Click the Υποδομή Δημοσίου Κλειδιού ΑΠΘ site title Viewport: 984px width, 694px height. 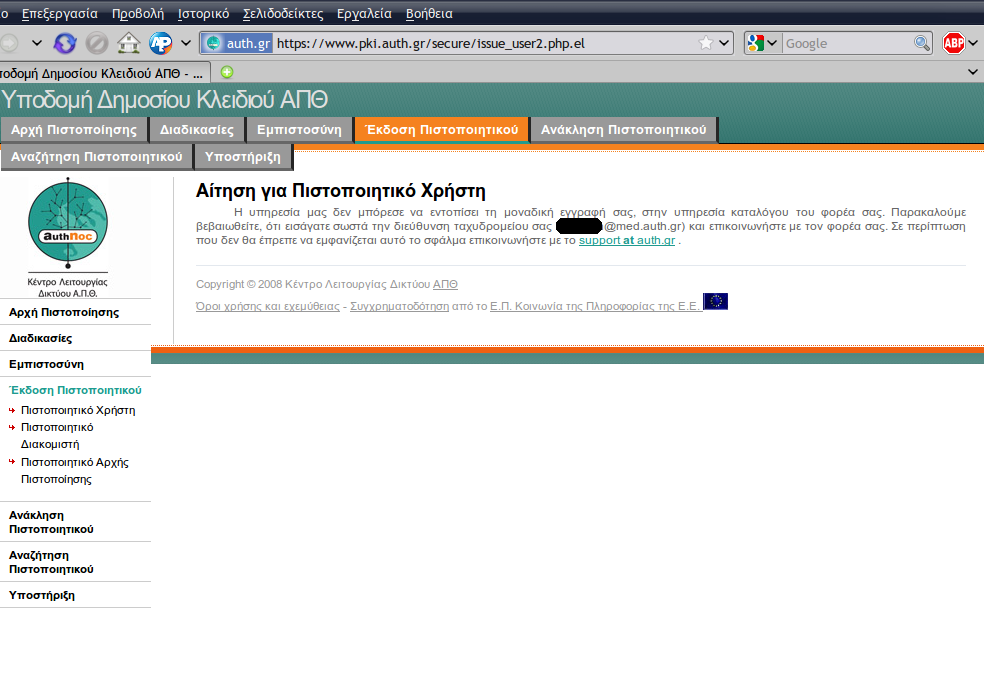point(165,100)
